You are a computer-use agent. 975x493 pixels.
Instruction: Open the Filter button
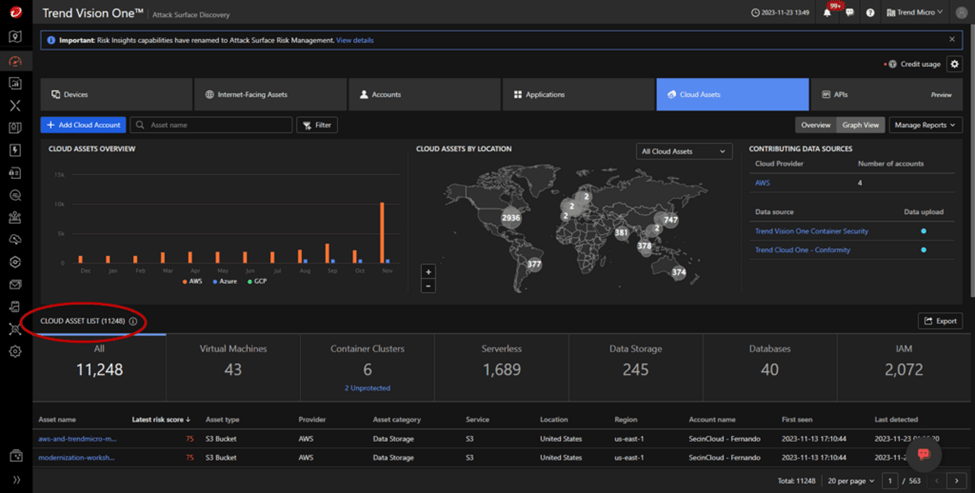coord(317,125)
